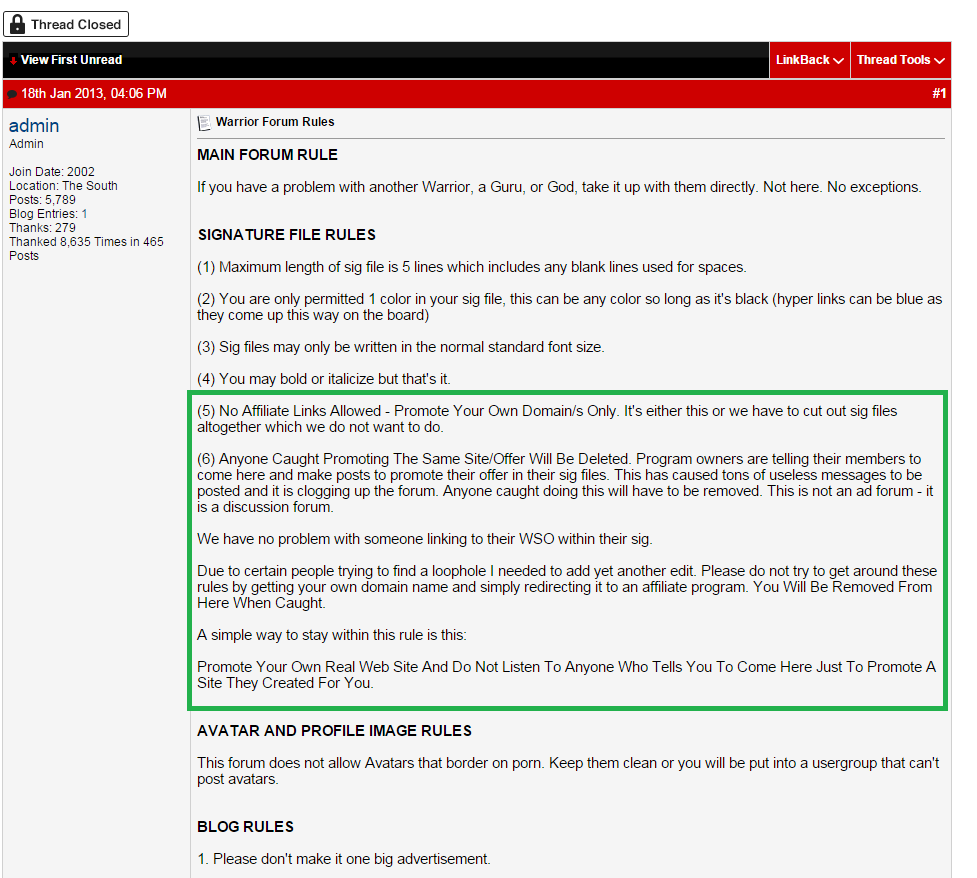
Task: Click rule (1) about maximum sig length
Action: pyautogui.click(x=472, y=267)
